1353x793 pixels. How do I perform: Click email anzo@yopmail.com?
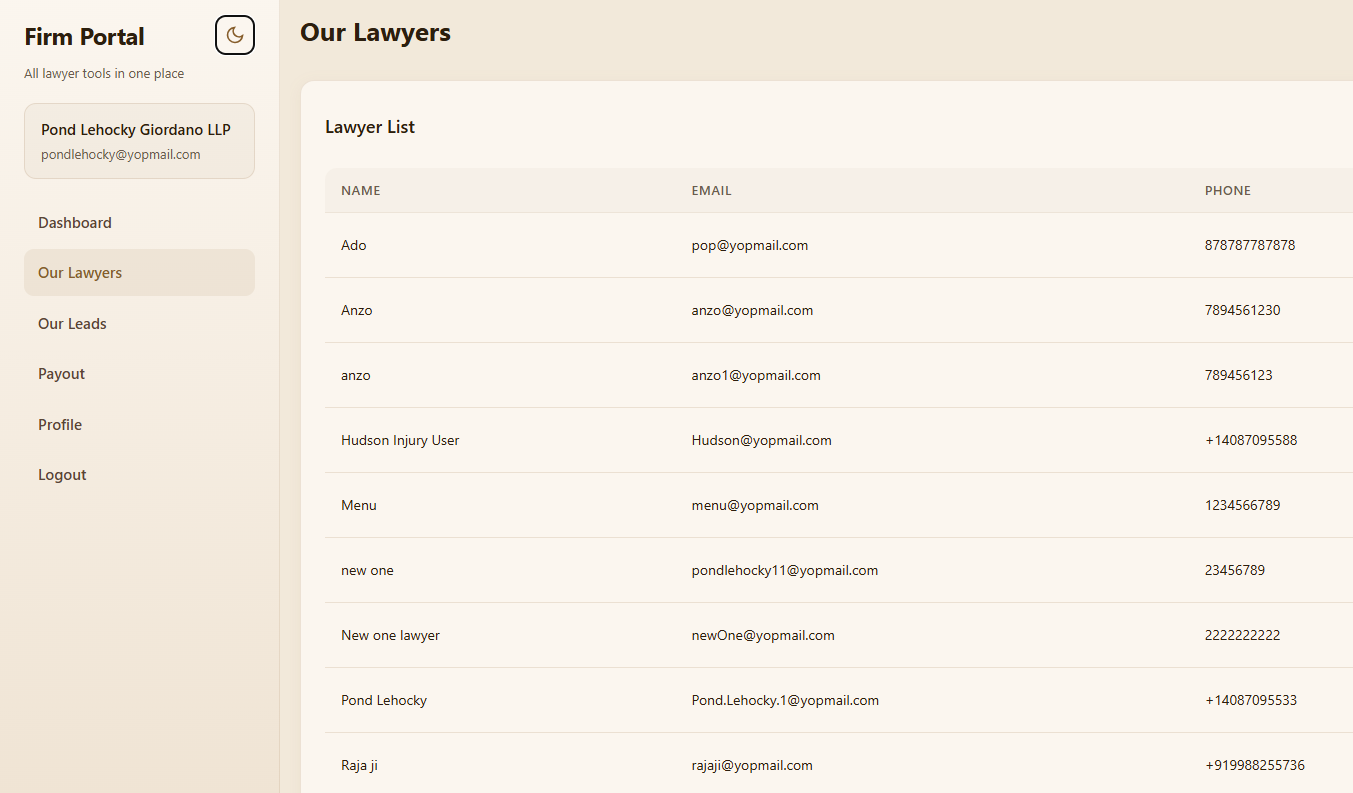752,310
